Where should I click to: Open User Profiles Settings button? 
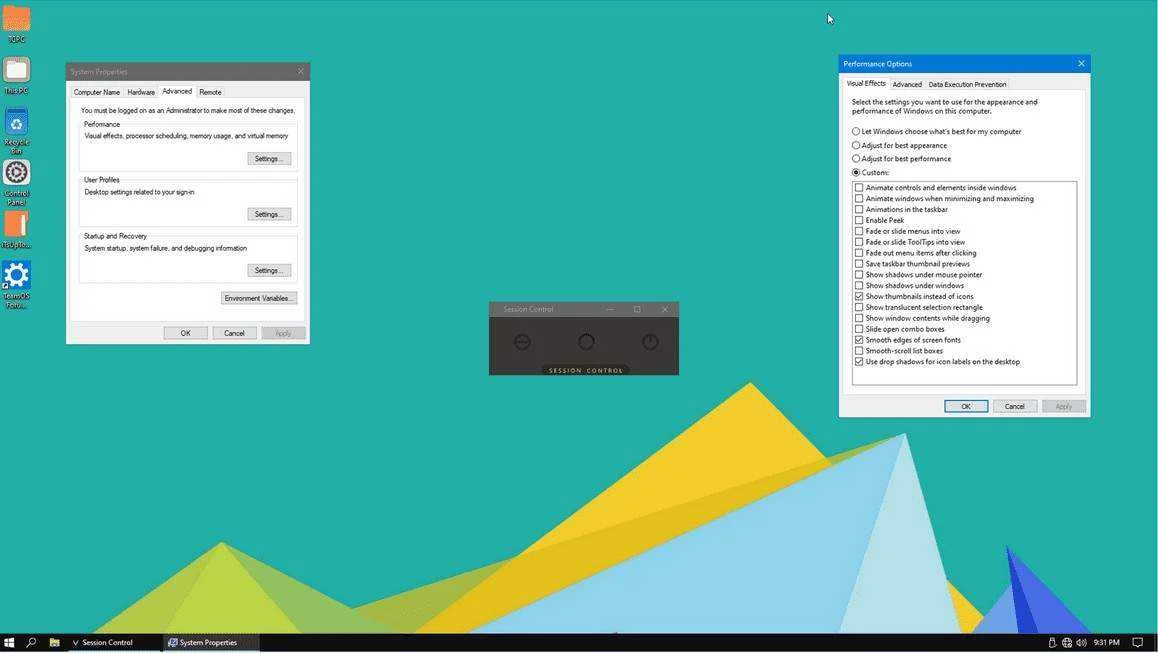click(x=269, y=214)
